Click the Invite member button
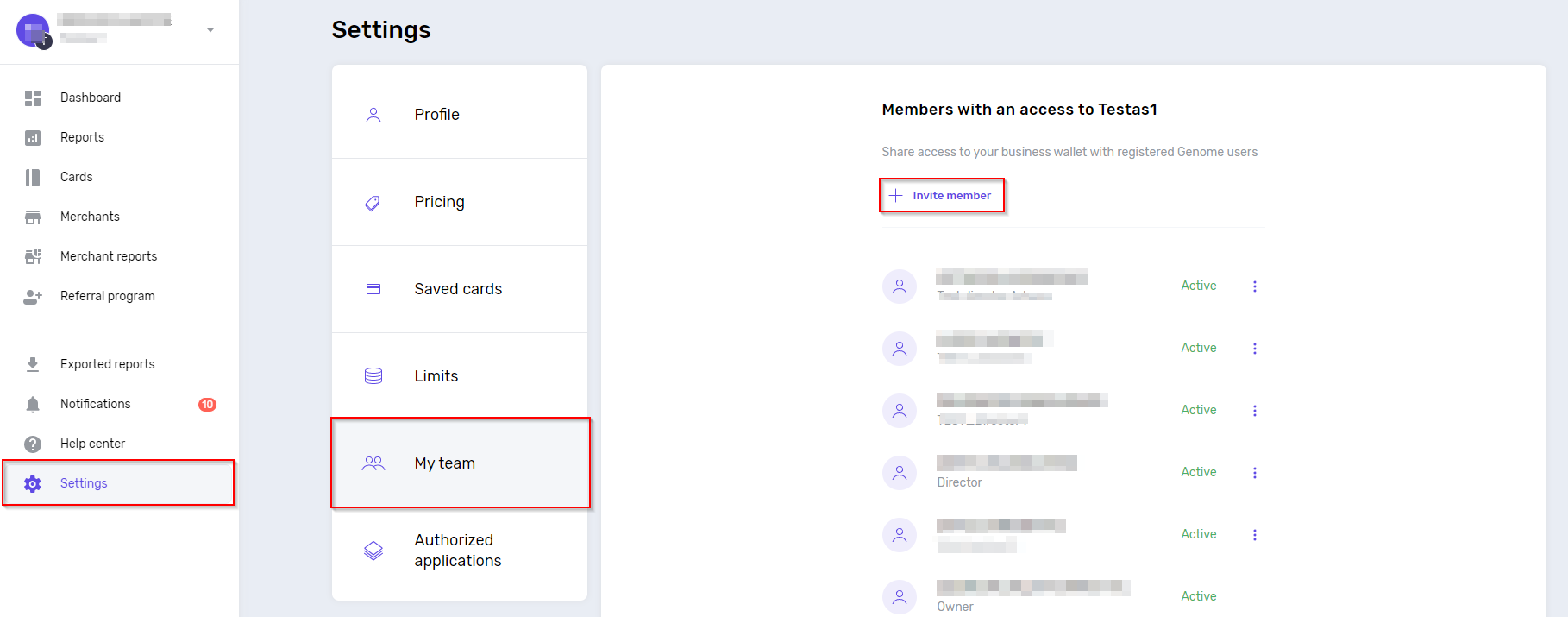 942,196
